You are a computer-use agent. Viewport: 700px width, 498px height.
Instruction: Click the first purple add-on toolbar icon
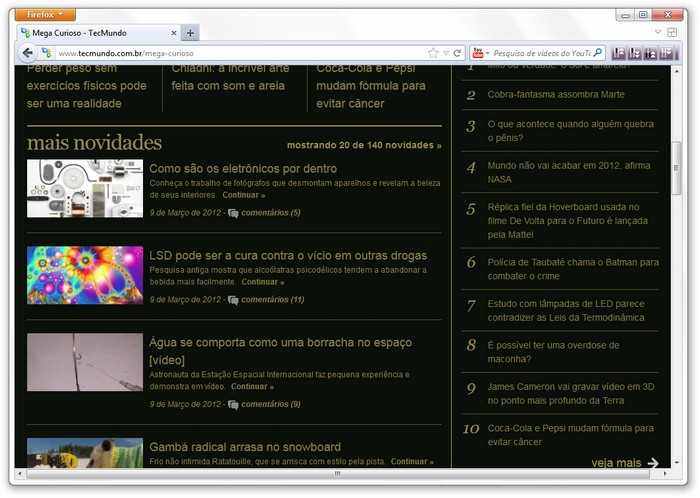click(x=619, y=53)
